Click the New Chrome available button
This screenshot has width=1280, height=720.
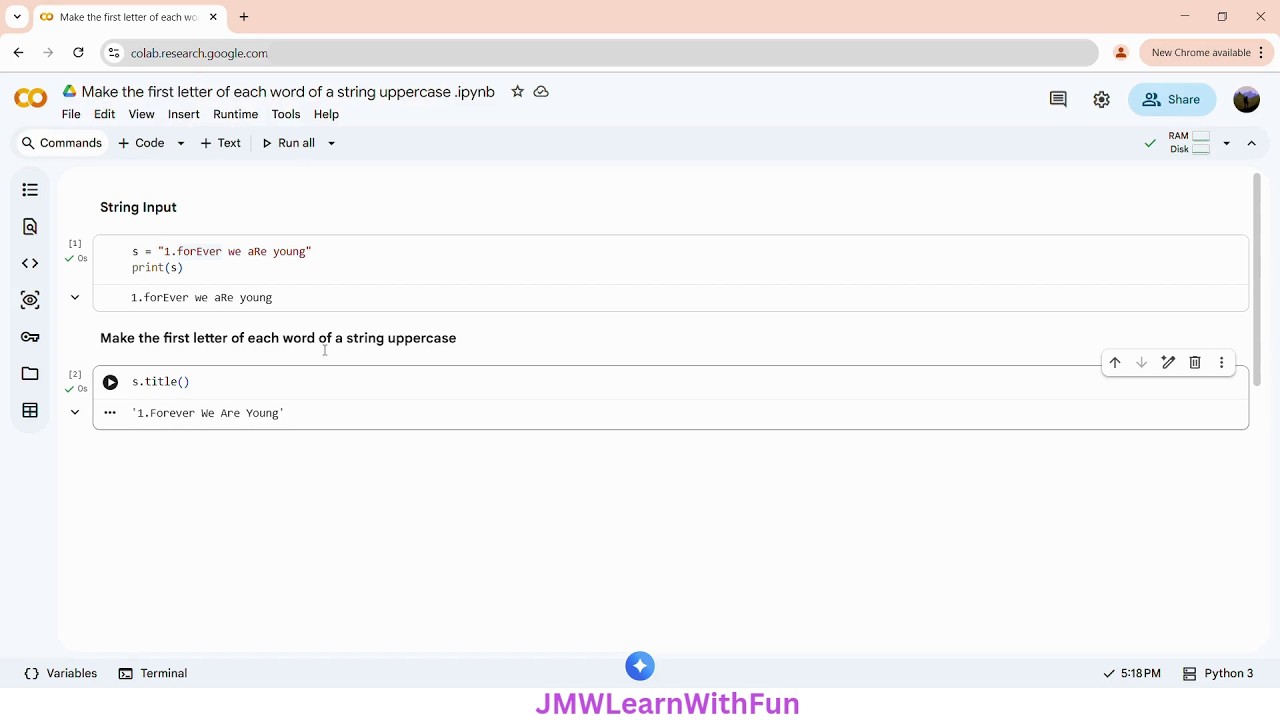[x=1208, y=53]
